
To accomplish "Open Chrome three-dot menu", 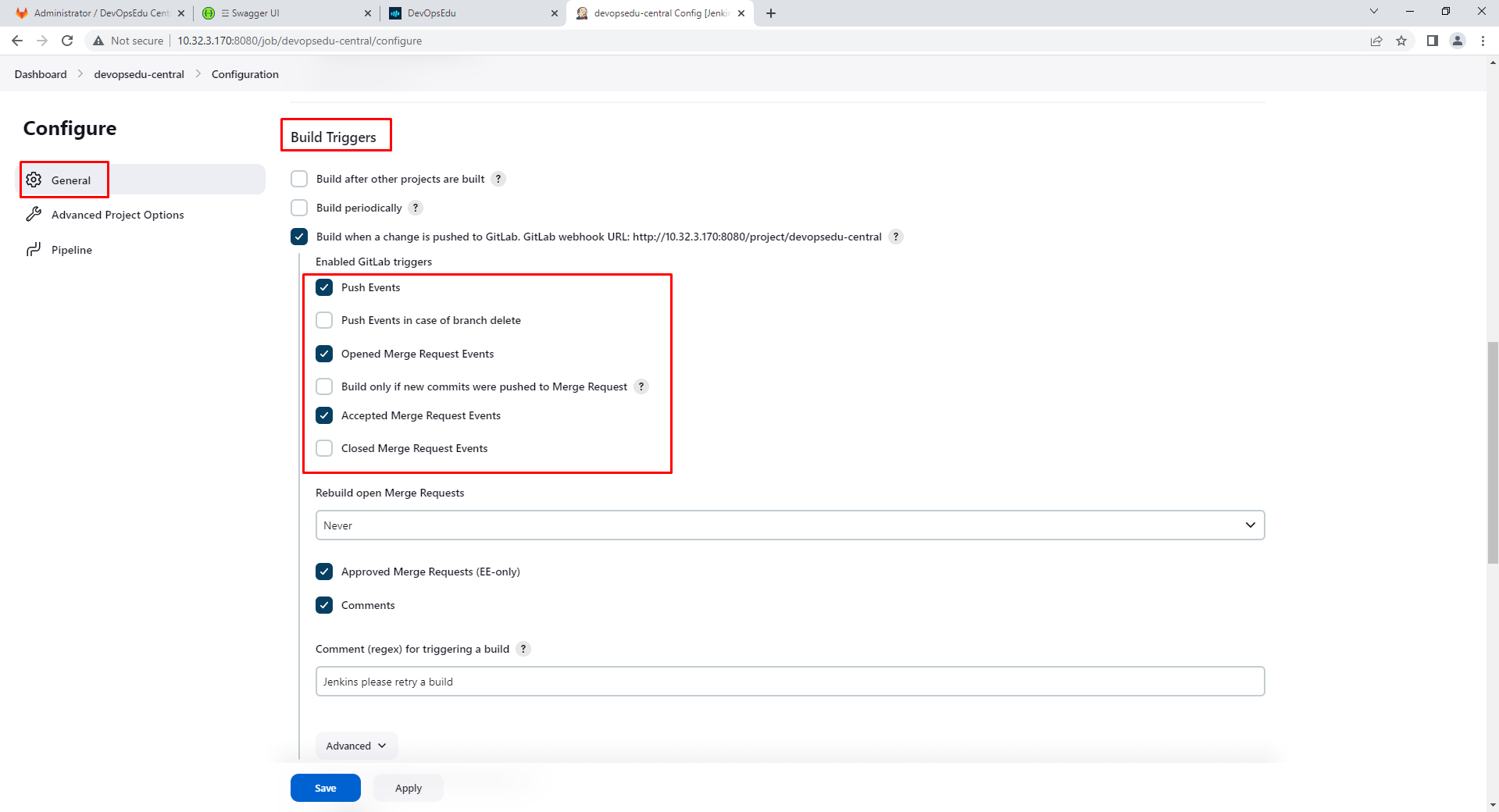I will tap(1483, 41).
